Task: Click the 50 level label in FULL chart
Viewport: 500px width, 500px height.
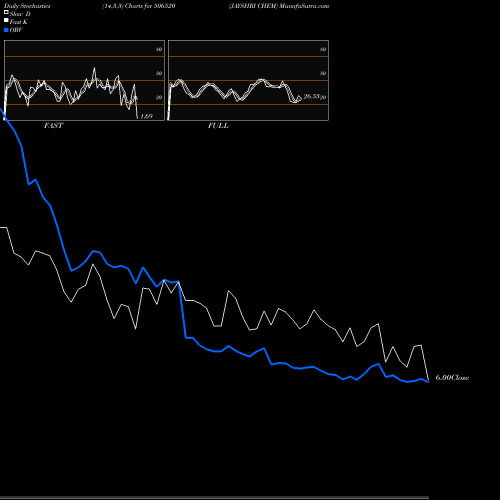Action: tap(323, 73)
